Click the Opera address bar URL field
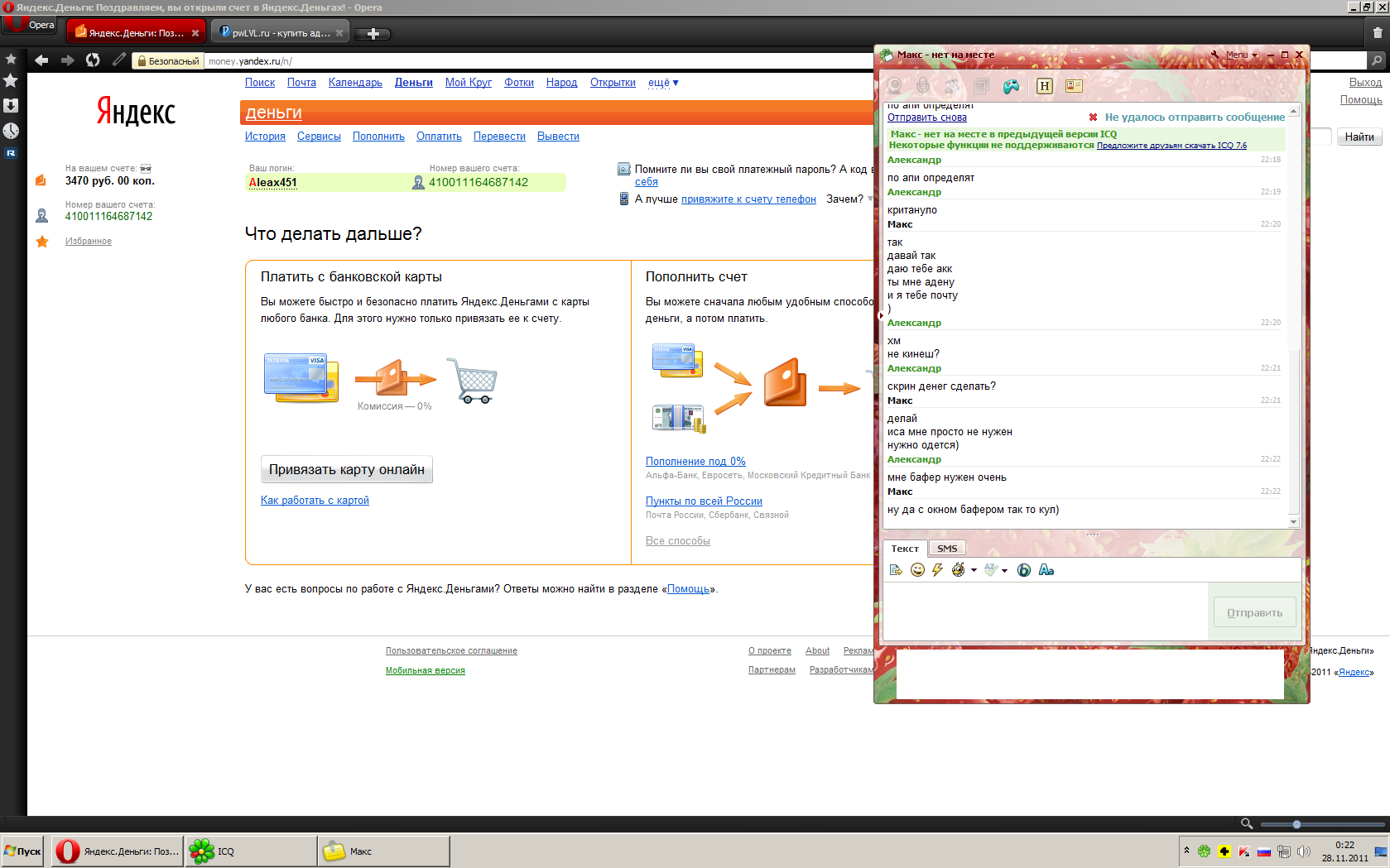1390x868 pixels. (x=538, y=60)
